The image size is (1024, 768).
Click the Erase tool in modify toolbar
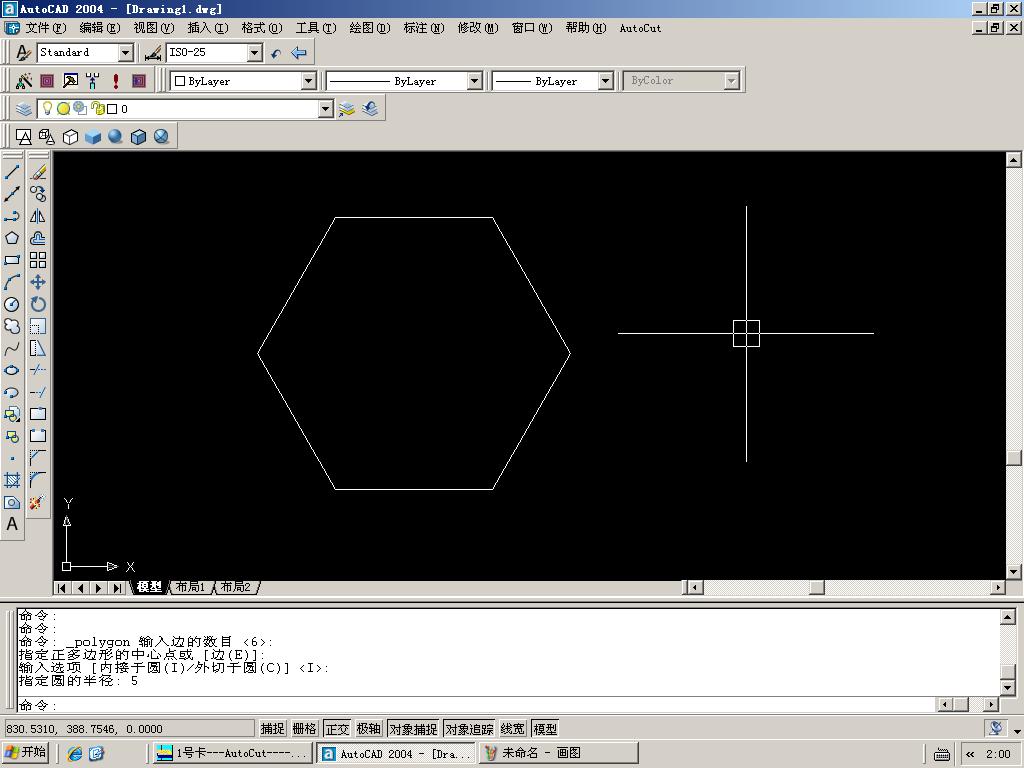(38, 172)
